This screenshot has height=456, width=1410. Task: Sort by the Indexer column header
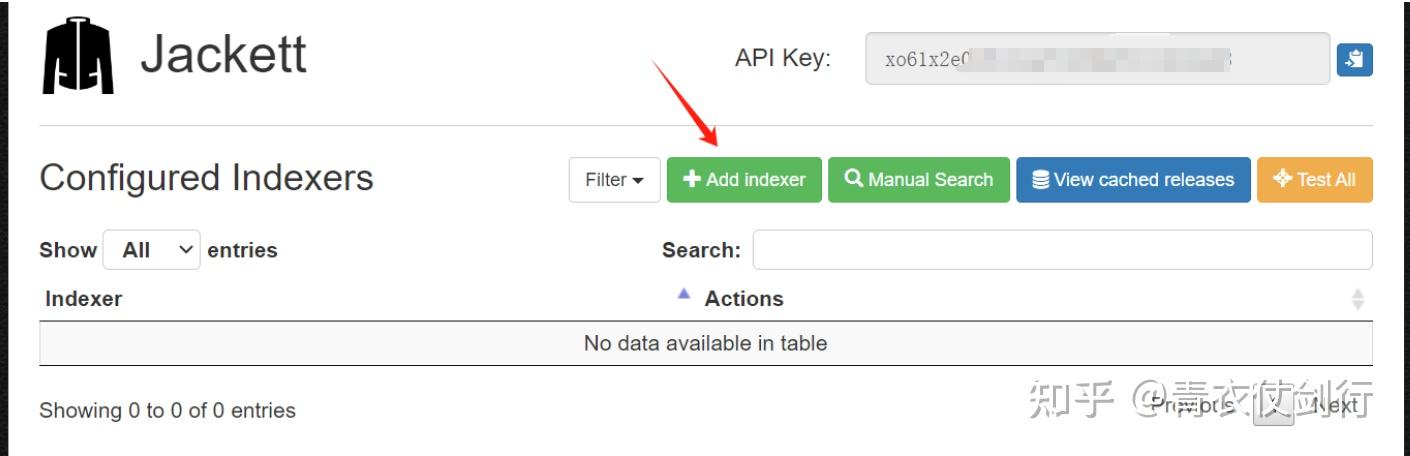(x=84, y=298)
